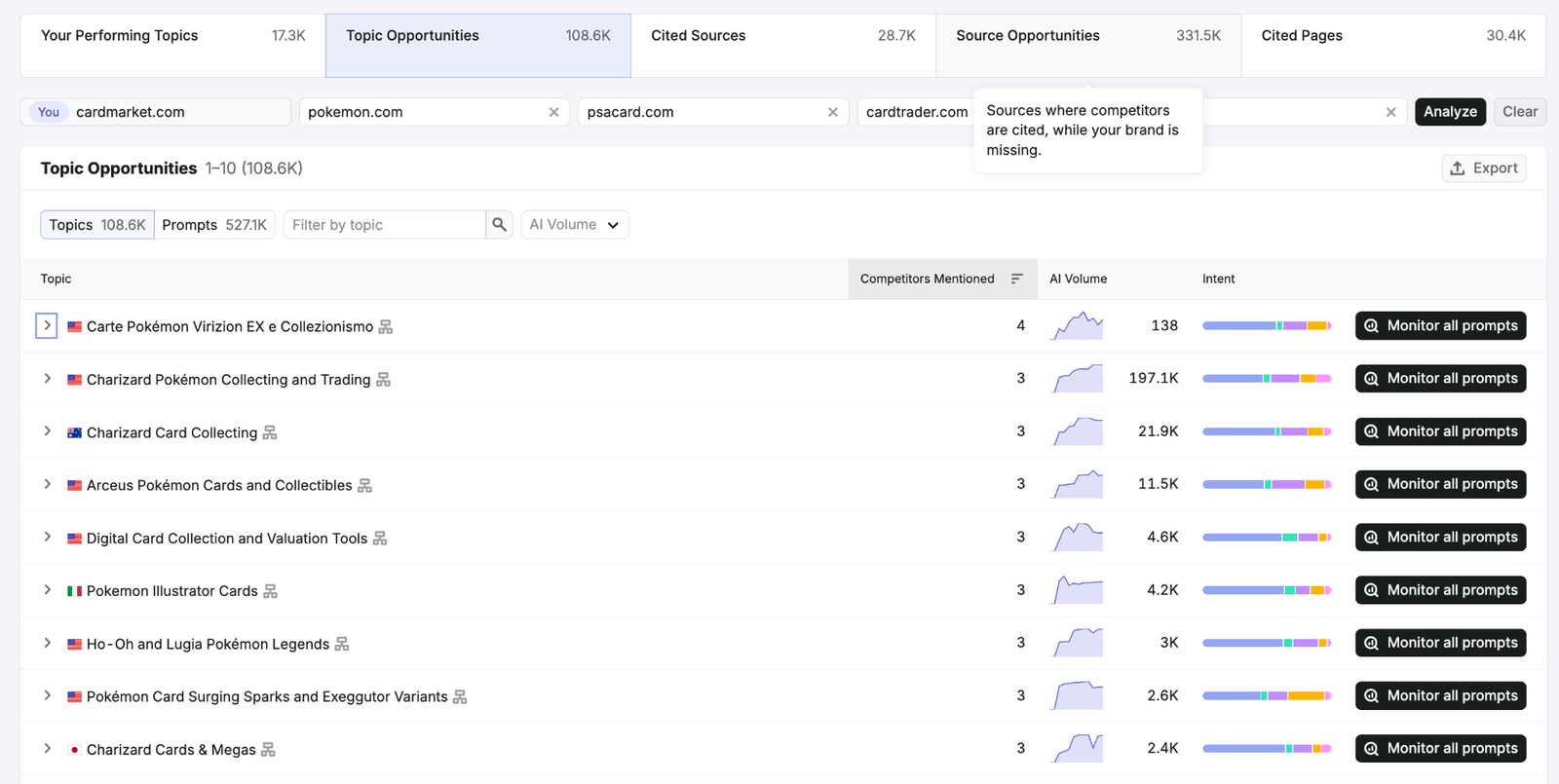Open the Cited Pages tab

pyautogui.click(x=1393, y=46)
